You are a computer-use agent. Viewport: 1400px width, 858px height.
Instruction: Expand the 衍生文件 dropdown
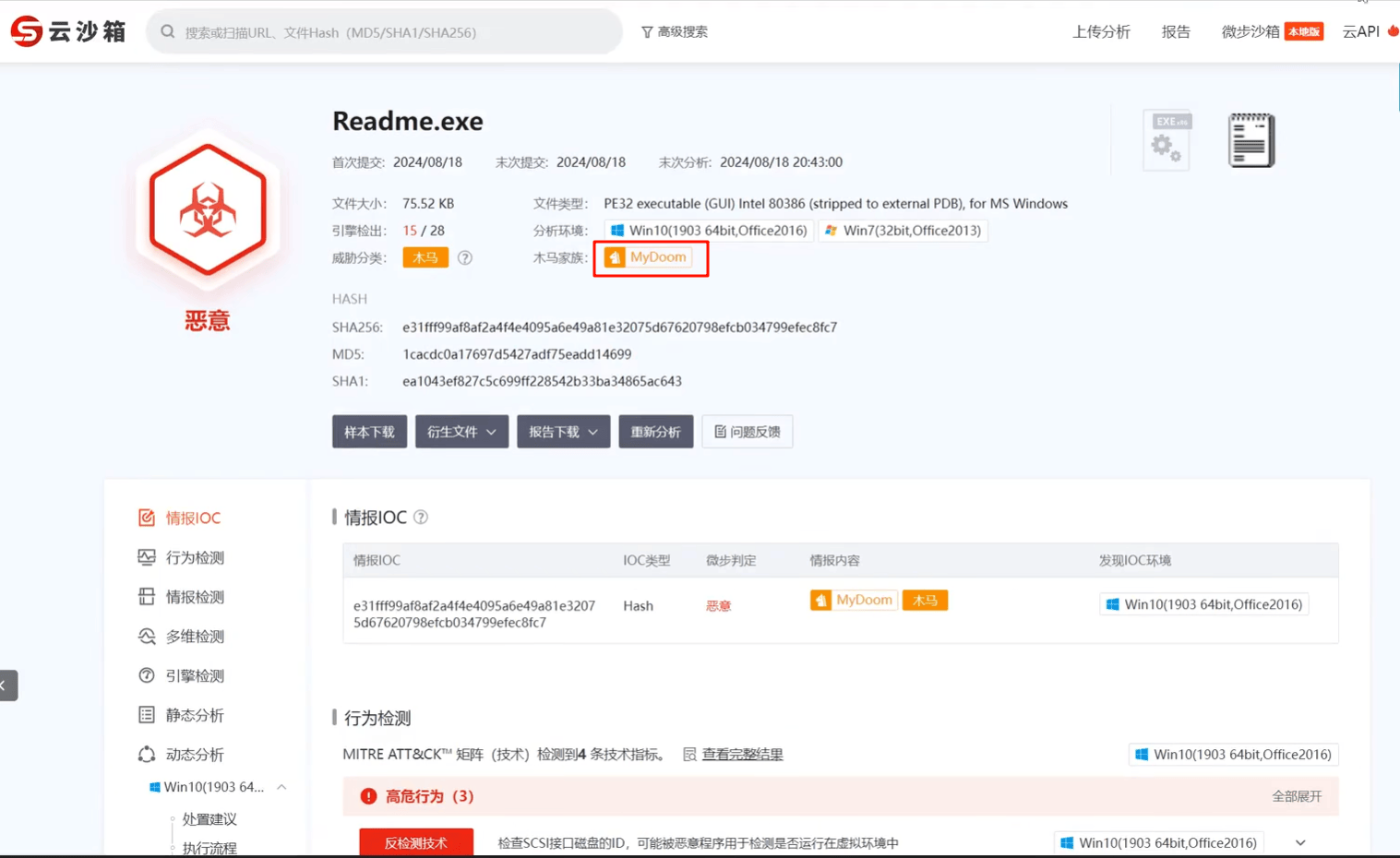point(461,432)
